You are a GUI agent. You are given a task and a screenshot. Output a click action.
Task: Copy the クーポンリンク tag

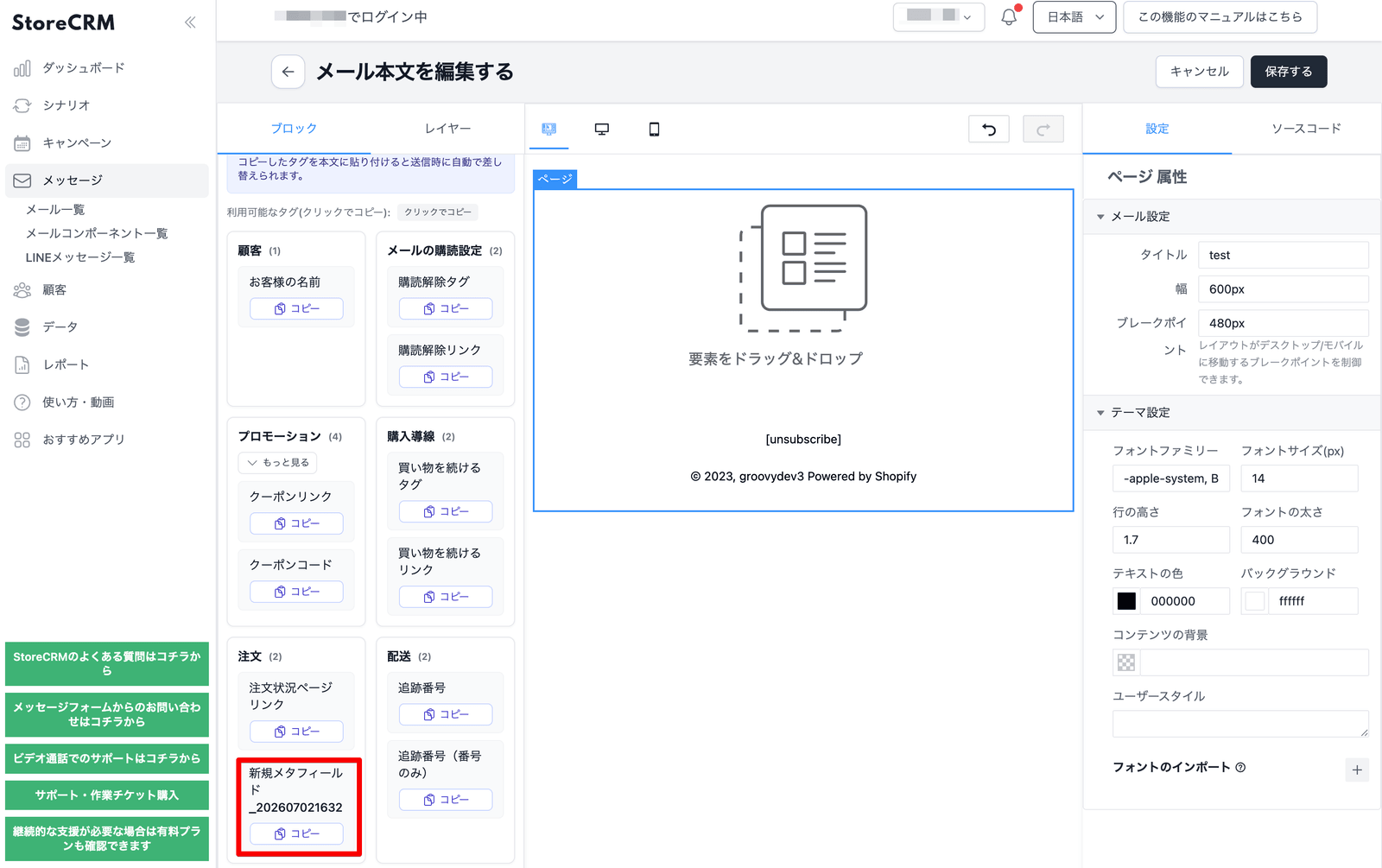click(296, 523)
